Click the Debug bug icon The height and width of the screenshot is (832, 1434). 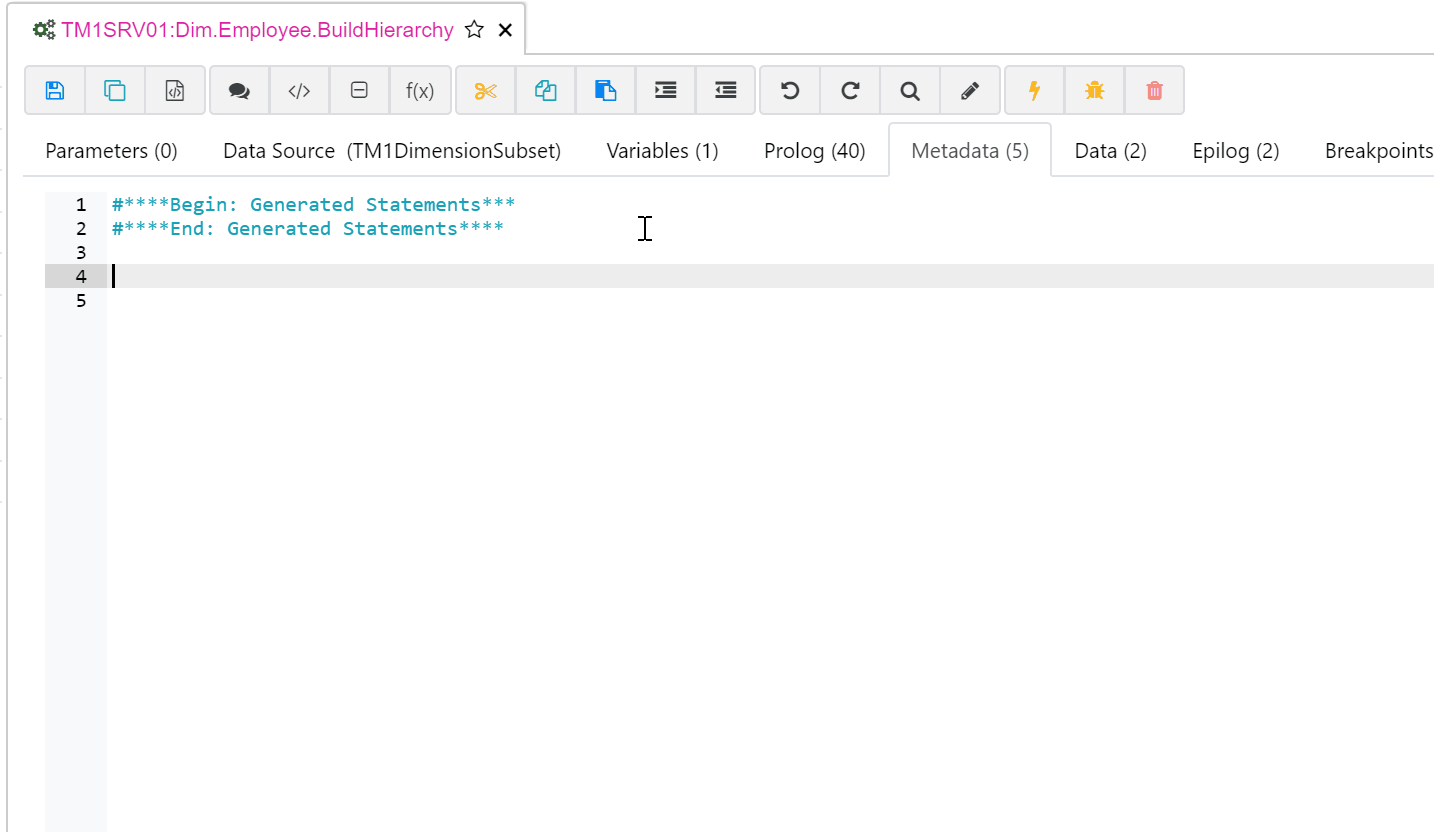click(x=1095, y=91)
